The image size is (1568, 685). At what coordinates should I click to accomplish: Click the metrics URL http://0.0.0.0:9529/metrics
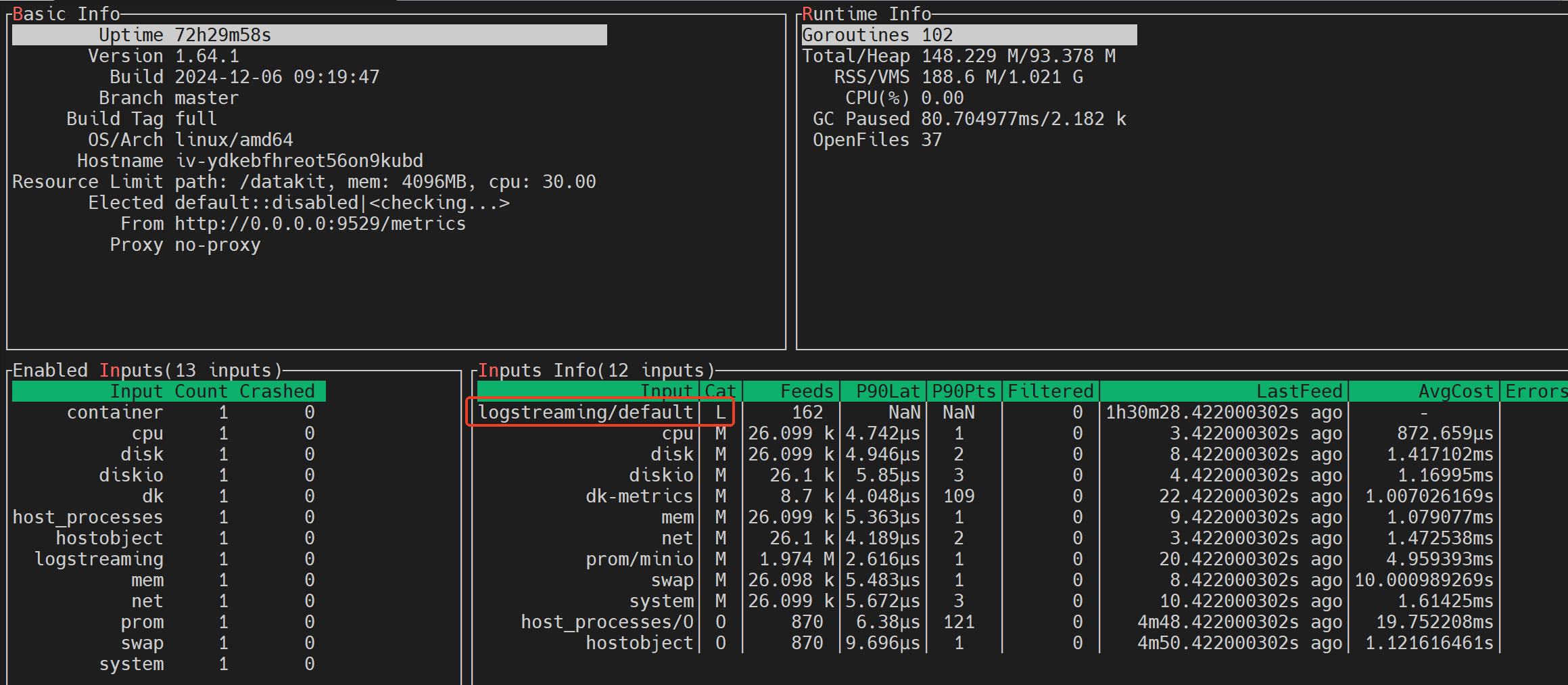[x=320, y=223]
